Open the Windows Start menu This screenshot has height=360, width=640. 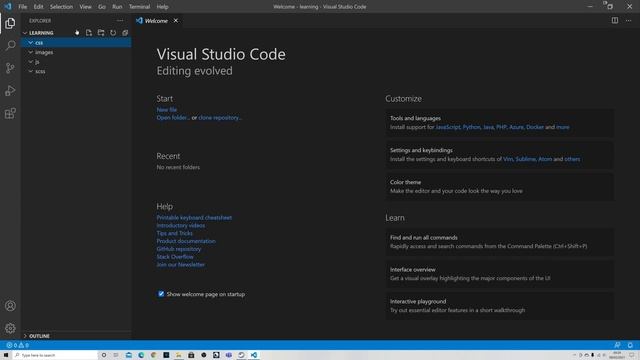click(6, 355)
